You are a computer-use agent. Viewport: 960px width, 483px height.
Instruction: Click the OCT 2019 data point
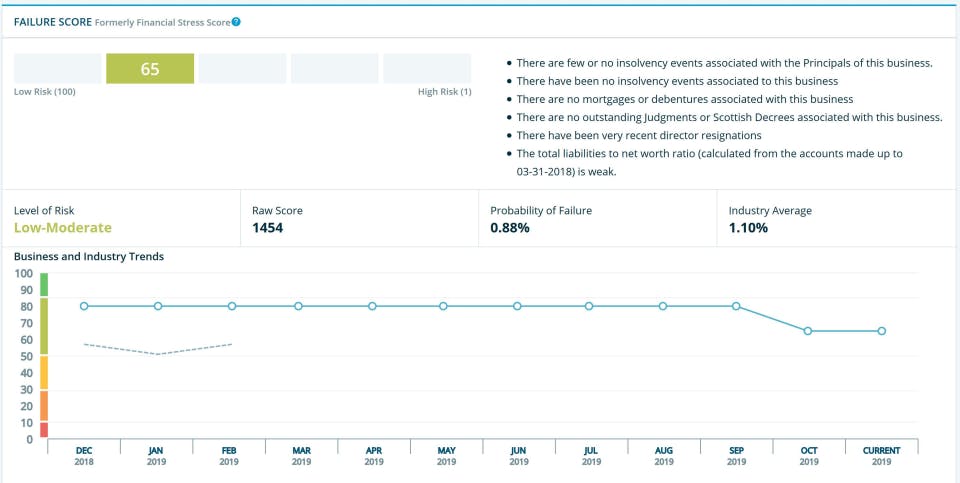808,331
